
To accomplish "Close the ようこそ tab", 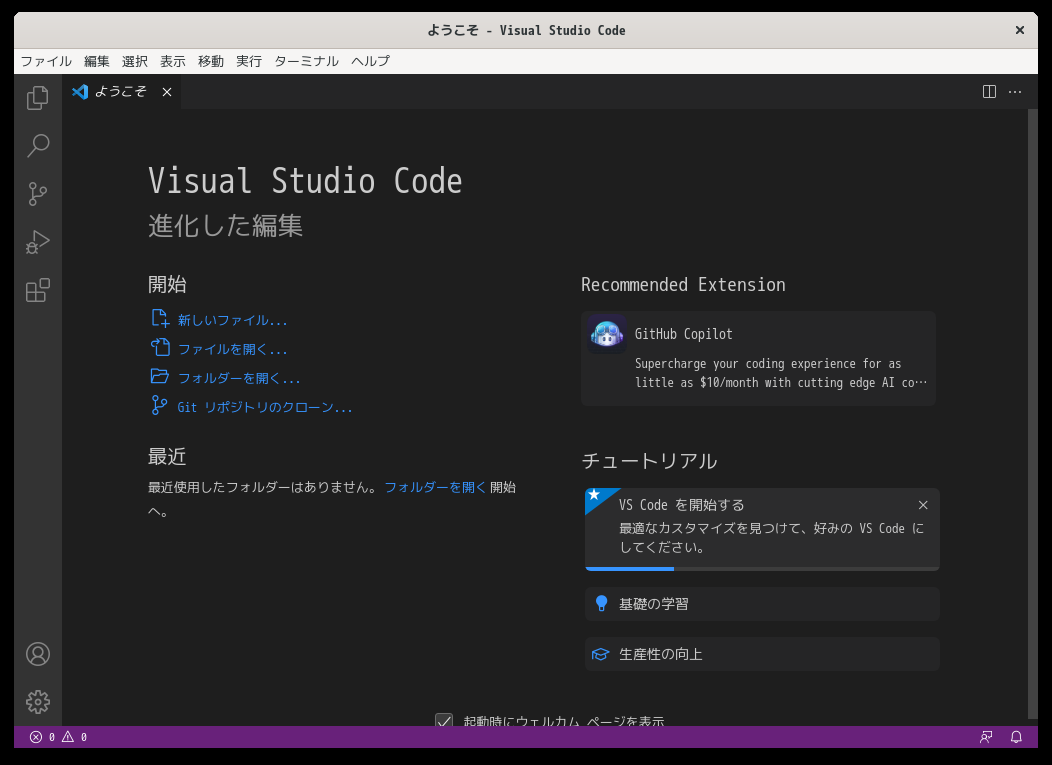I will pos(167,92).
